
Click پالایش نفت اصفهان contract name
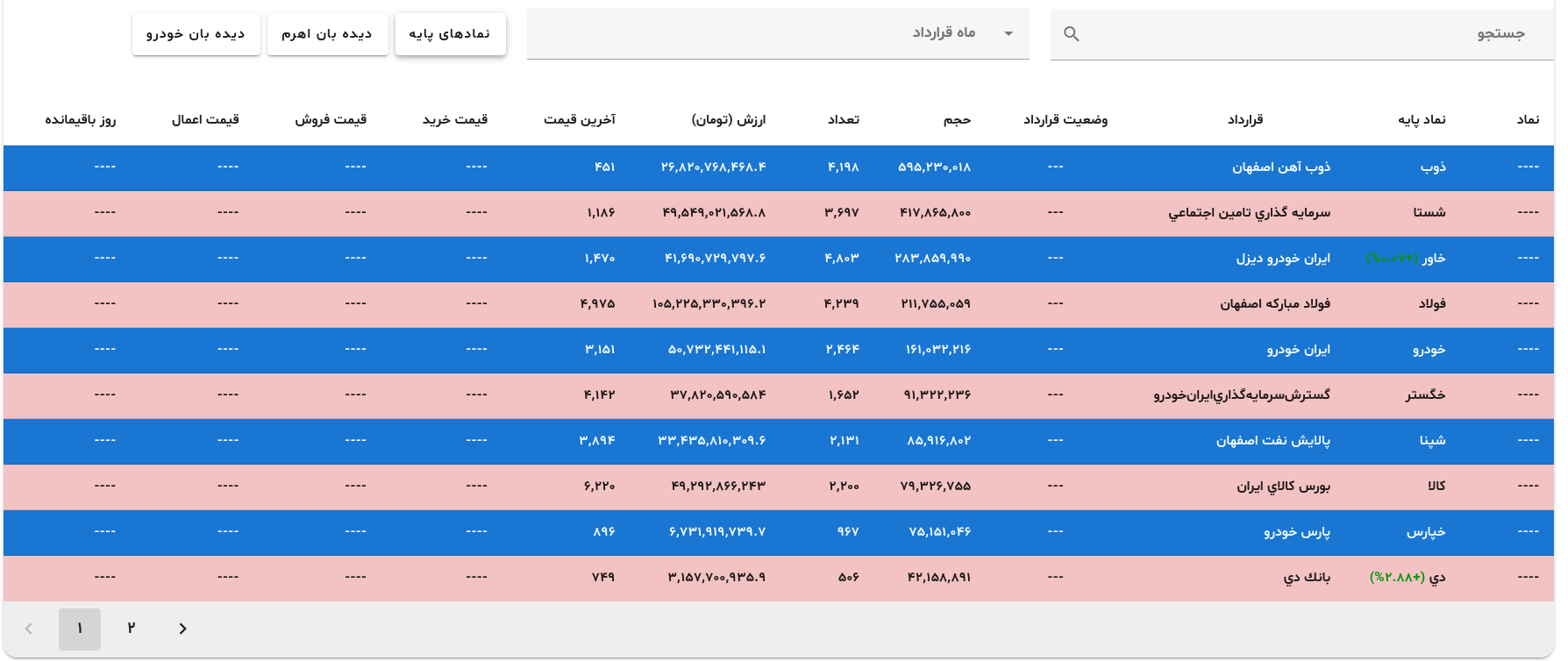pos(1273,441)
